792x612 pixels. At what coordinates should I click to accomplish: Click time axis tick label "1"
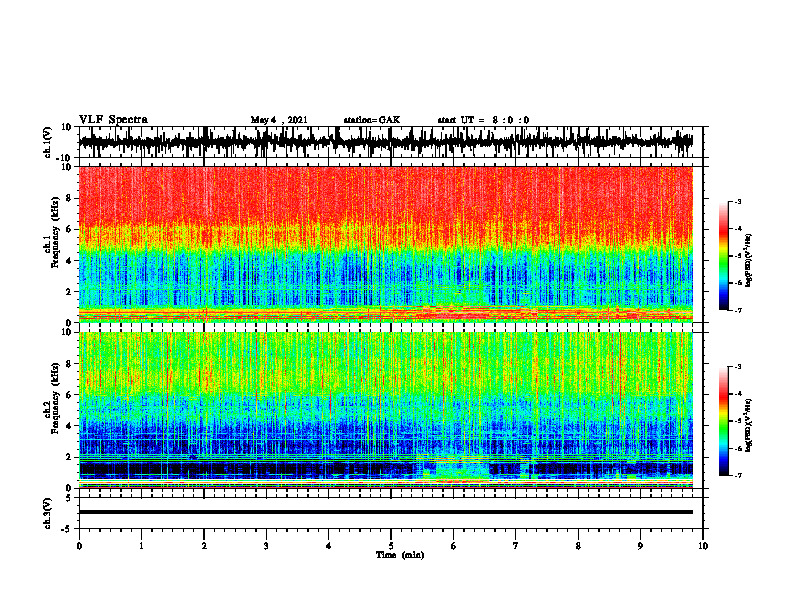pos(141,546)
